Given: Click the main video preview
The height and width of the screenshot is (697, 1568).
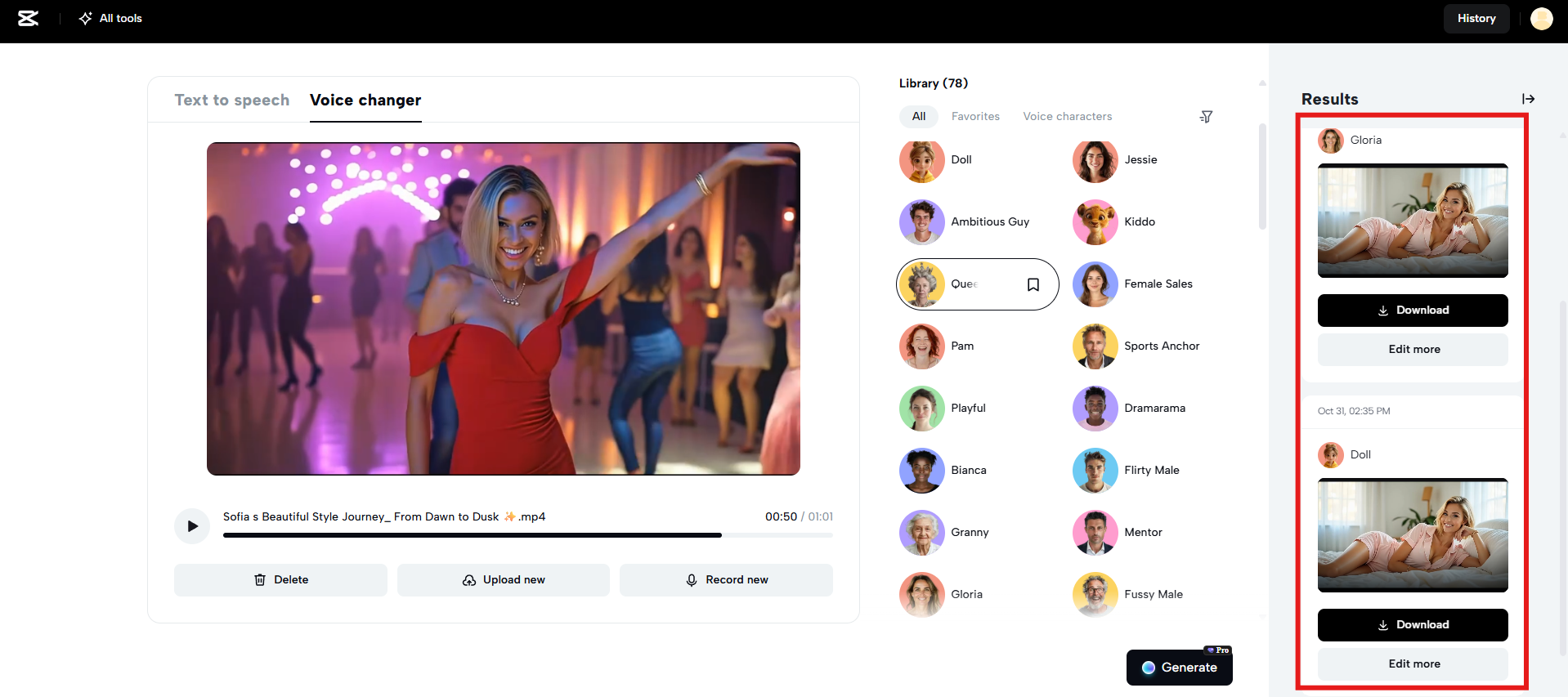Looking at the screenshot, I should (504, 309).
